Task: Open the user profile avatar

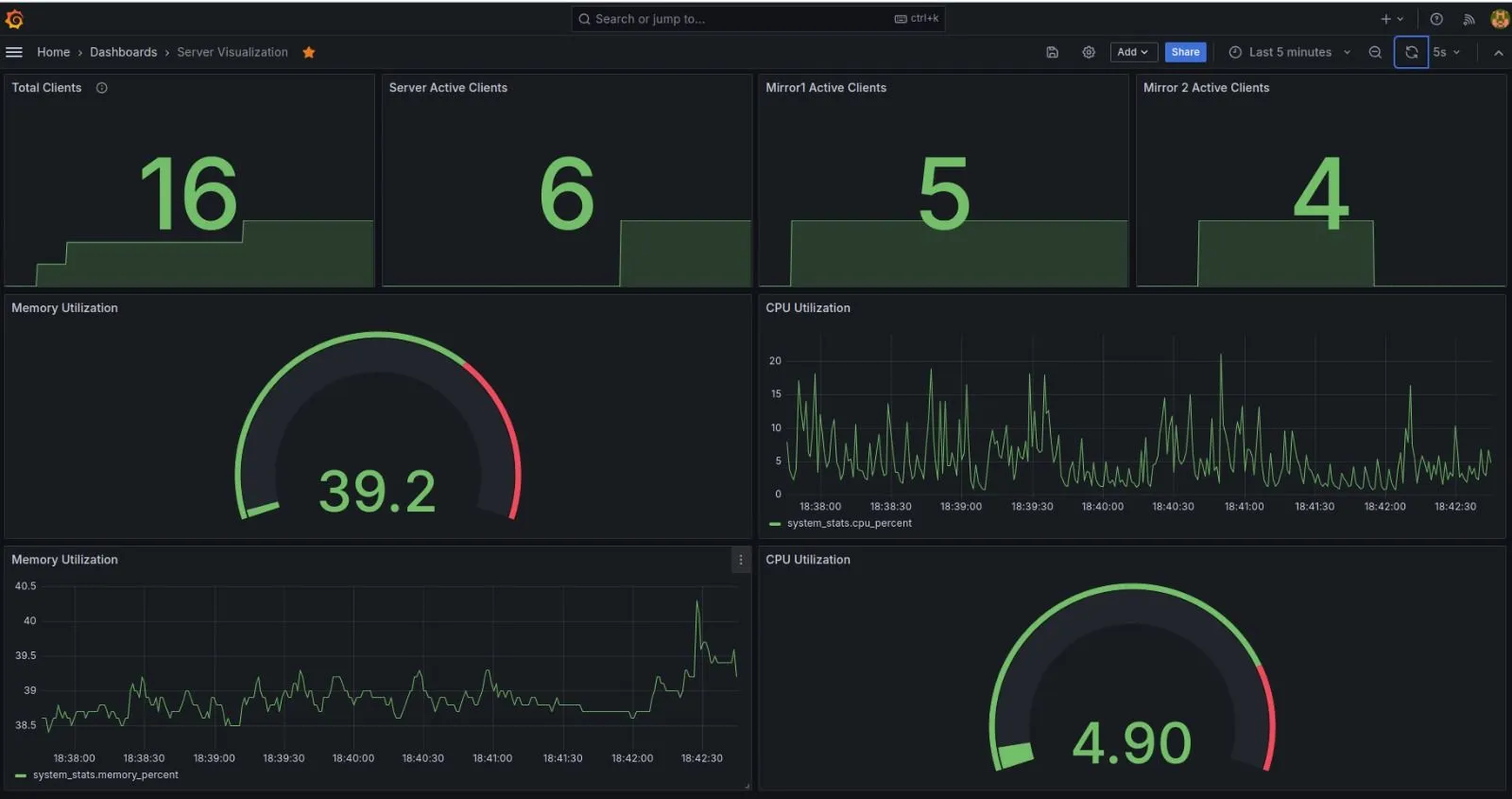Action: (x=1499, y=19)
